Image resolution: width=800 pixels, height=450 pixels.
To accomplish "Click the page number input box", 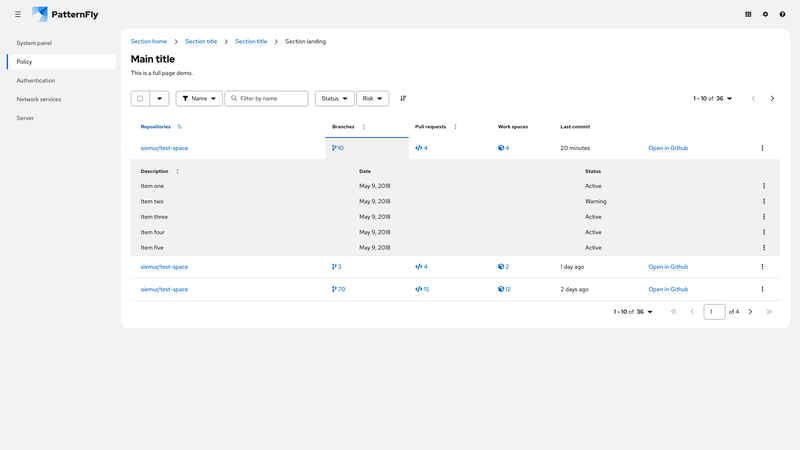I will 714,312.
